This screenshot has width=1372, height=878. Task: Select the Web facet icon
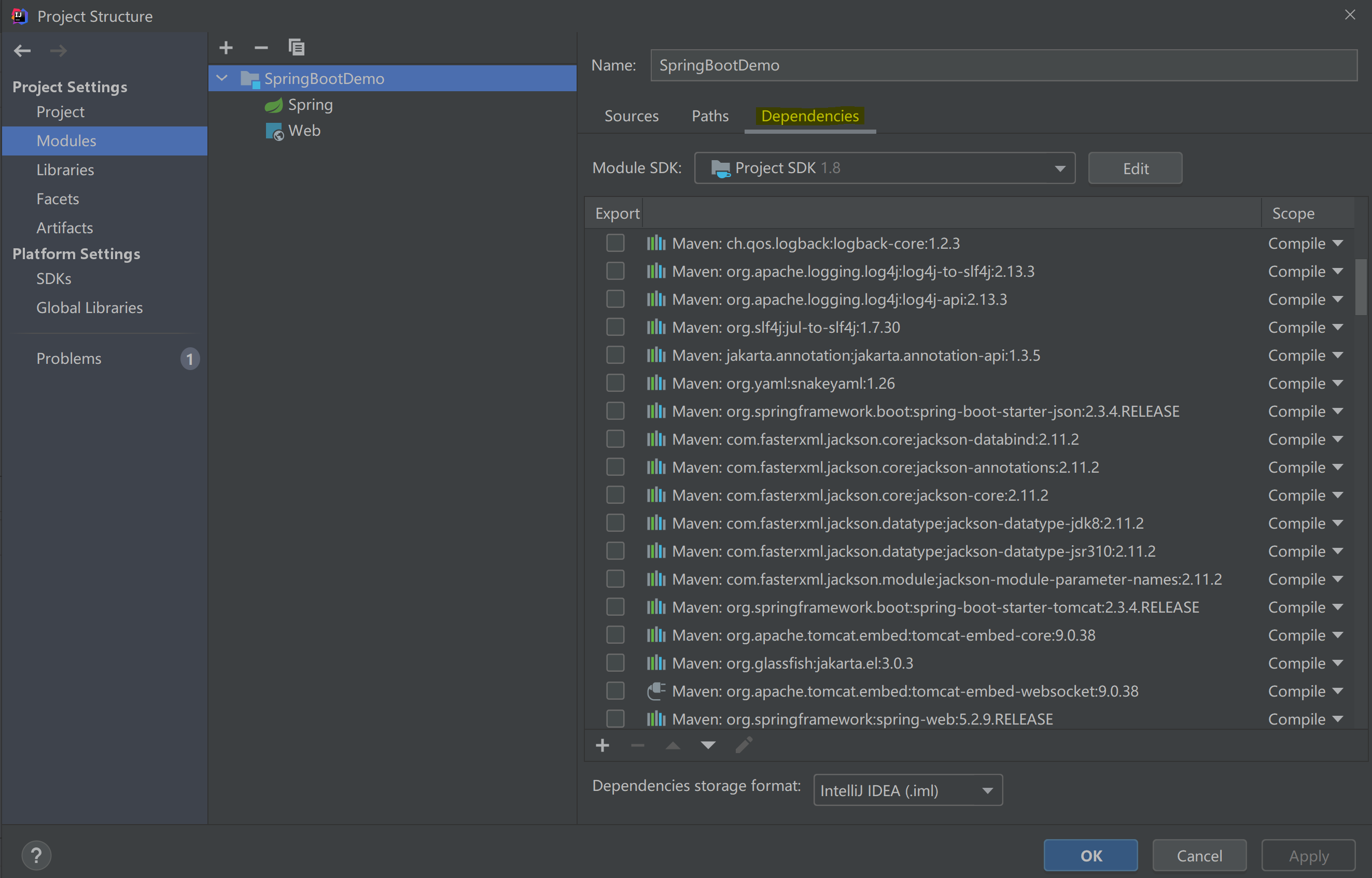click(x=274, y=131)
